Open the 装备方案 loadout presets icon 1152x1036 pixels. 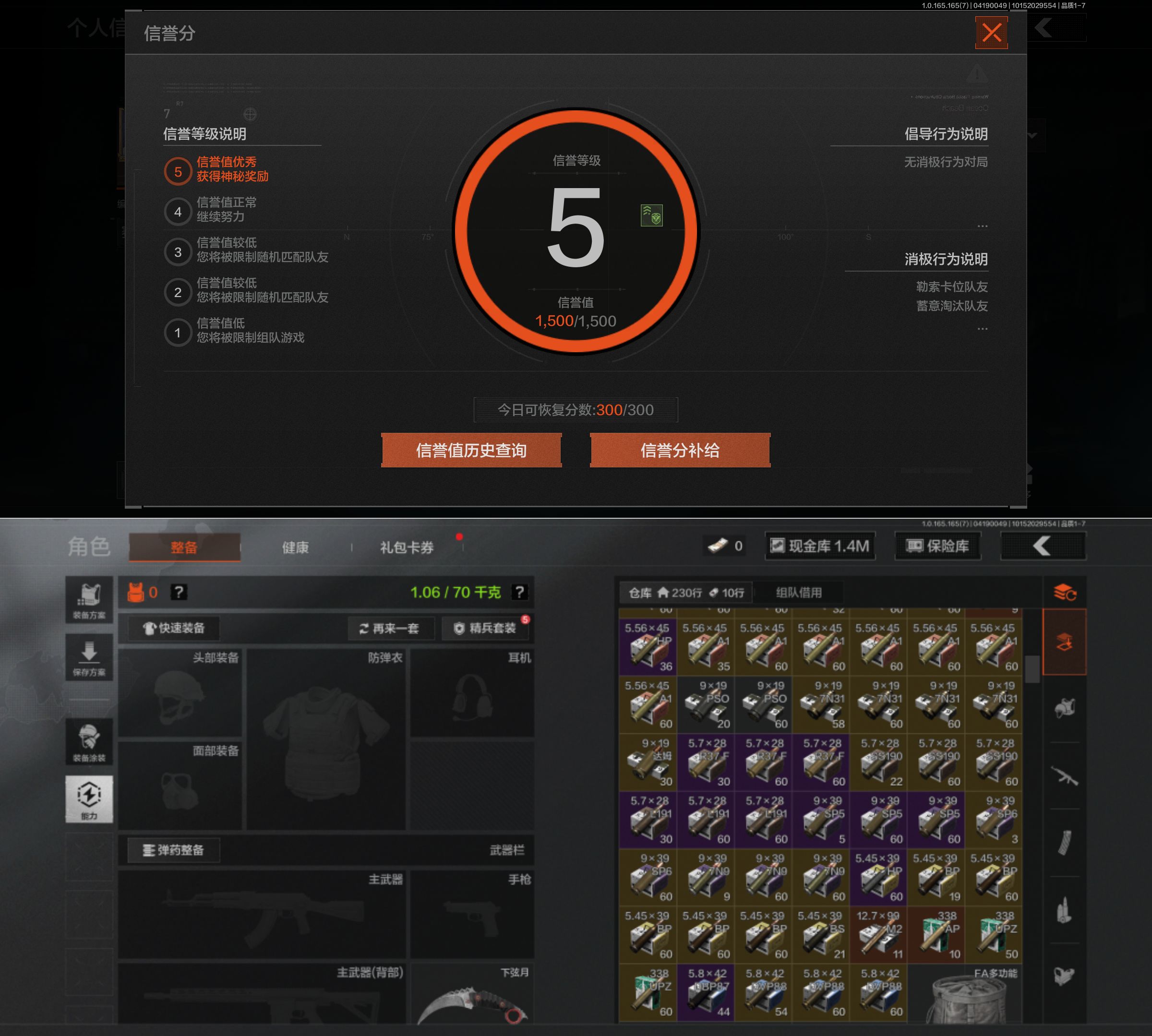(x=89, y=600)
